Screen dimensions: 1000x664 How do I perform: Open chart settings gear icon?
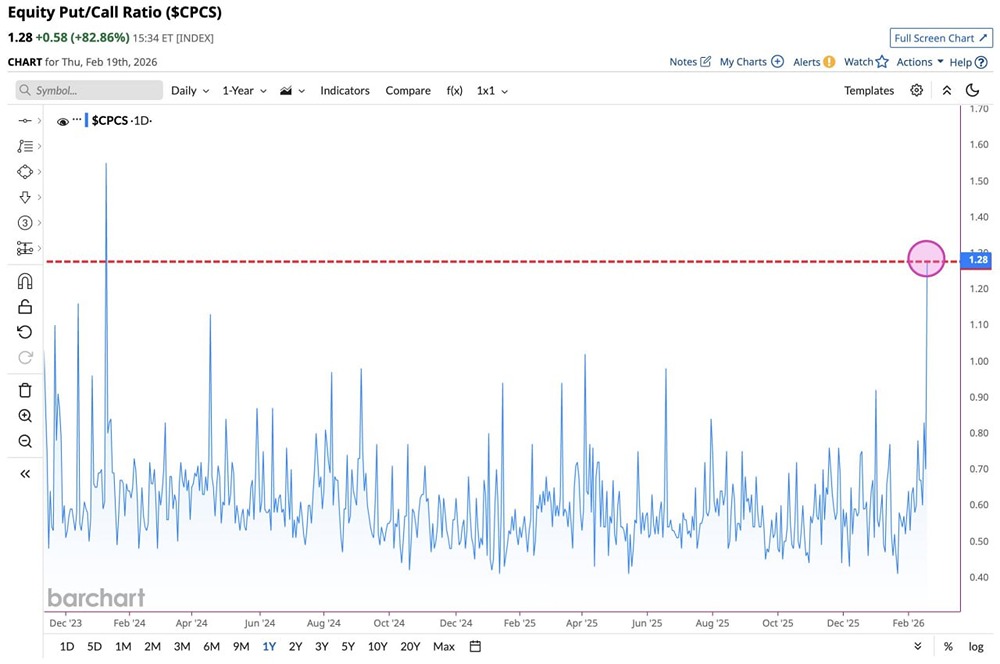tap(916, 90)
